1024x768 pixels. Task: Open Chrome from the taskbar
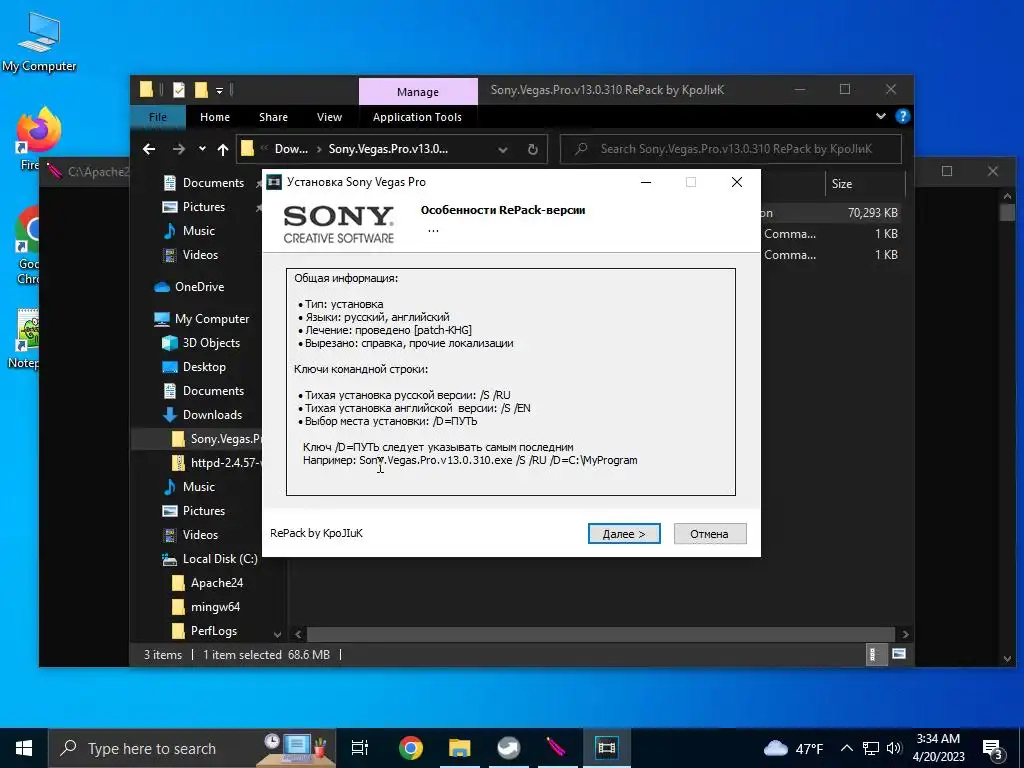pos(410,748)
